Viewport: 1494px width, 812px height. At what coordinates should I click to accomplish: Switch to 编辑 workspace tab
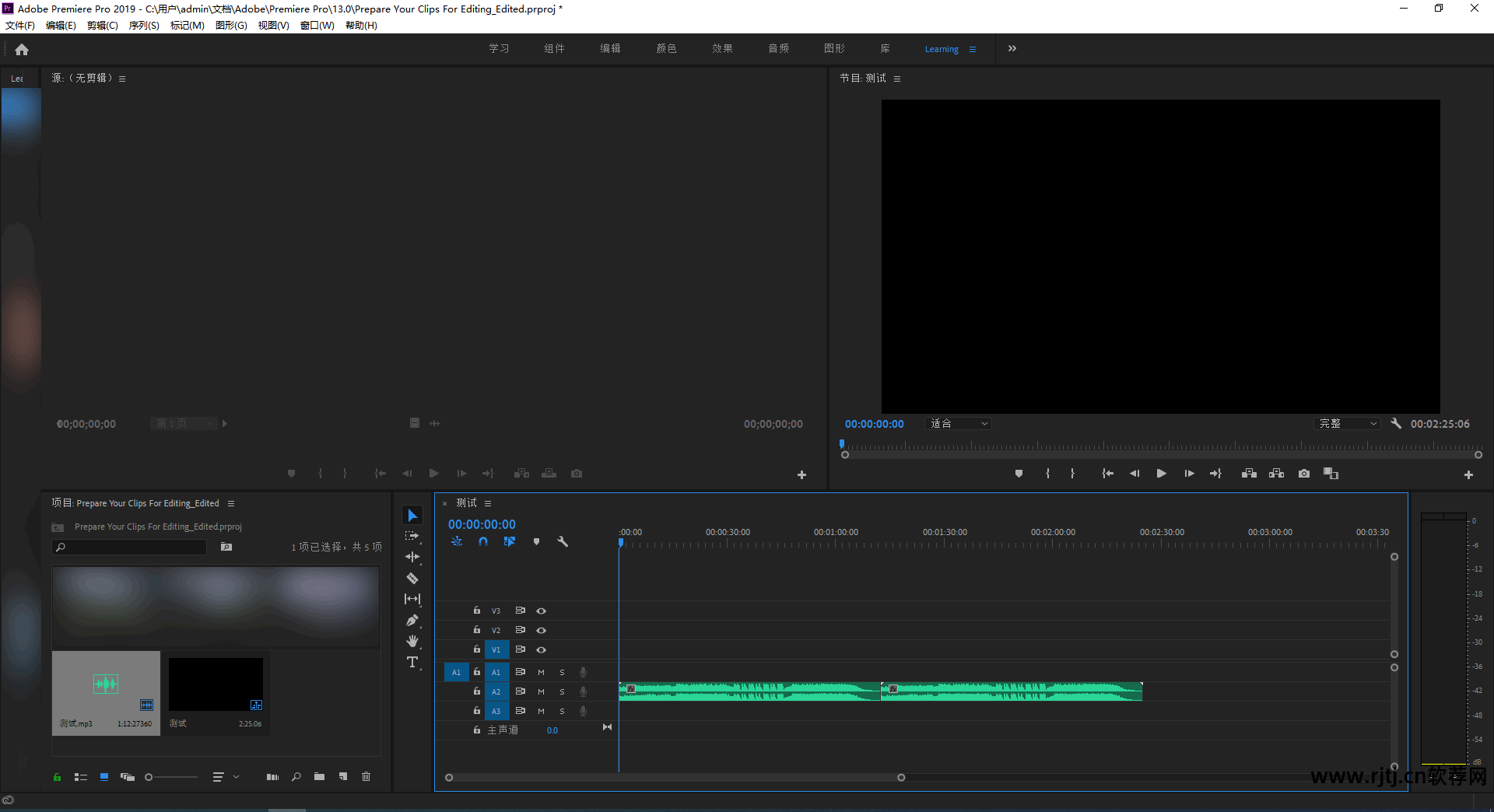tap(610, 48)
